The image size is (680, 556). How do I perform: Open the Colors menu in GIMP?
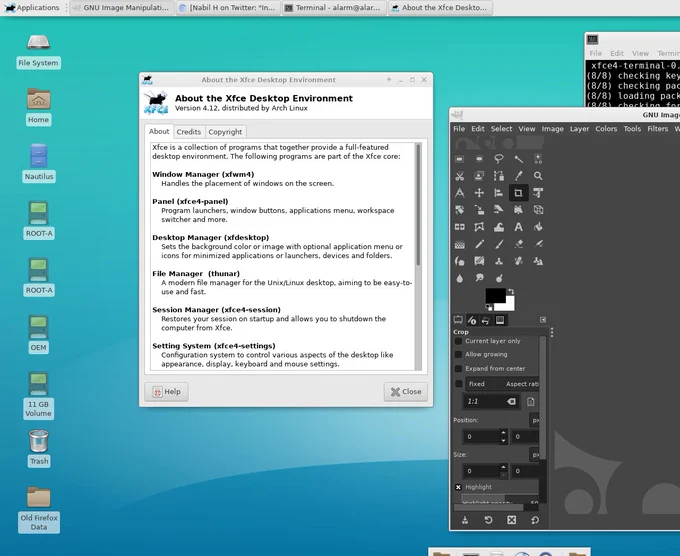606,129
